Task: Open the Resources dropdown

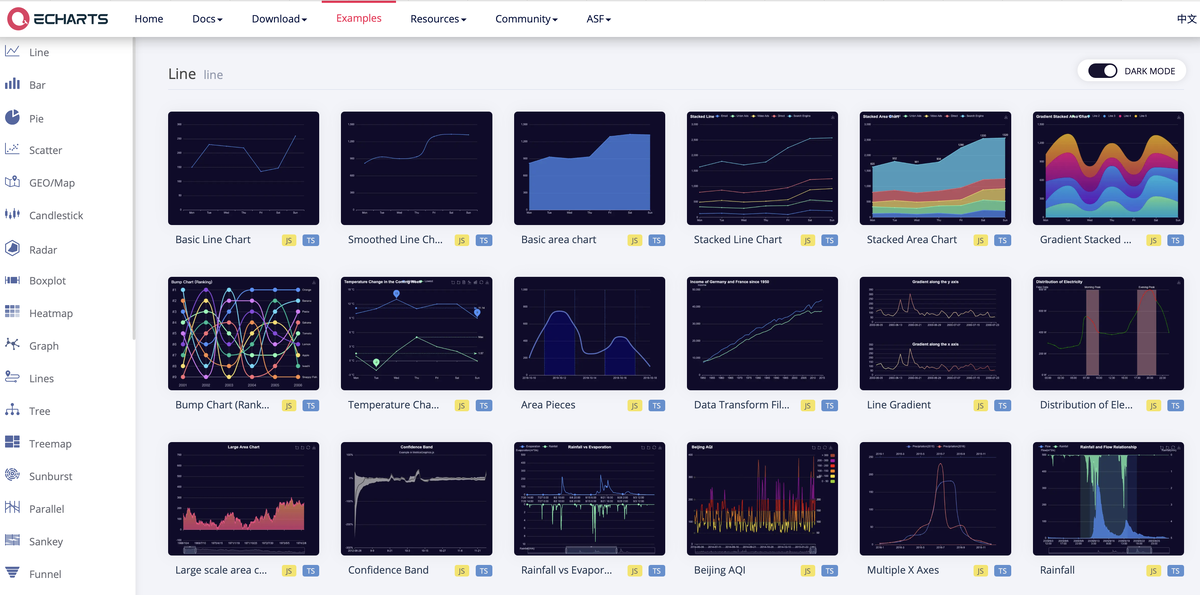Action: 438,19
